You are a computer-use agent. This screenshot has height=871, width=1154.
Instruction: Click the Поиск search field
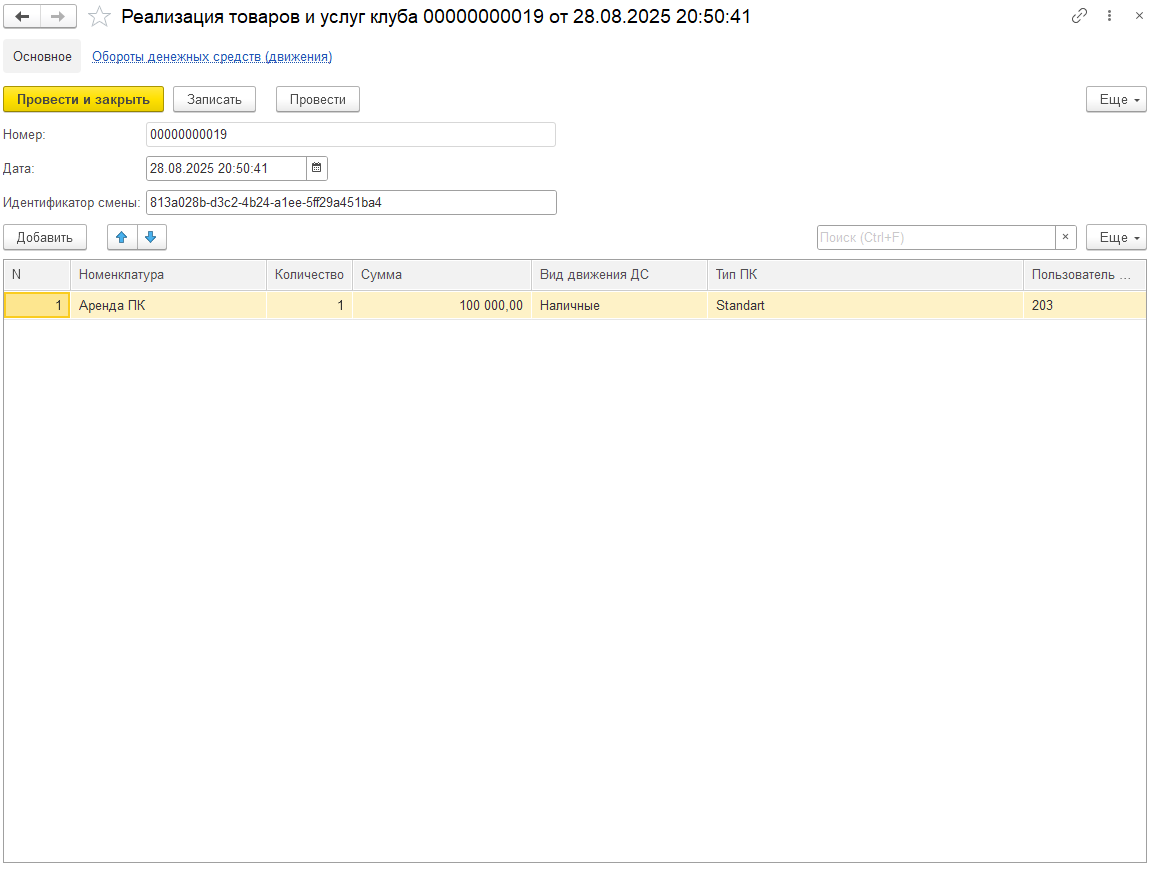click(935, 237)
